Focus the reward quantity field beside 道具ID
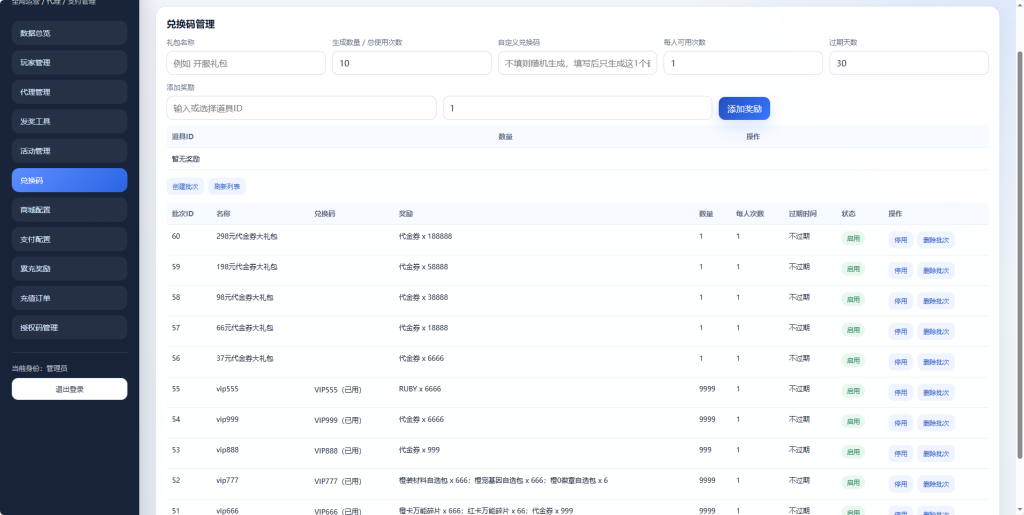Image resolution: width=1024 pixels, height=515 pixels. tap(577, 108)
